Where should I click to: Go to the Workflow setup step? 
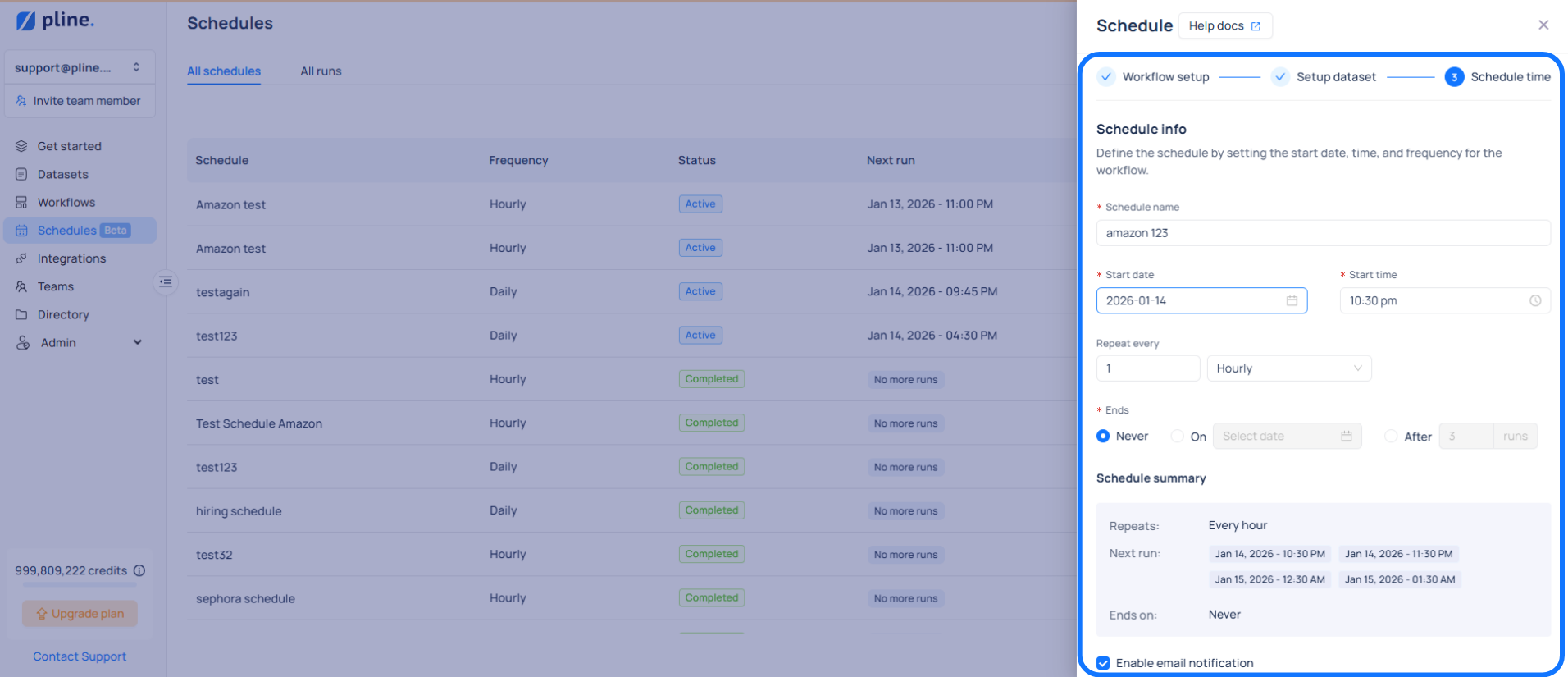[1165, 77]
